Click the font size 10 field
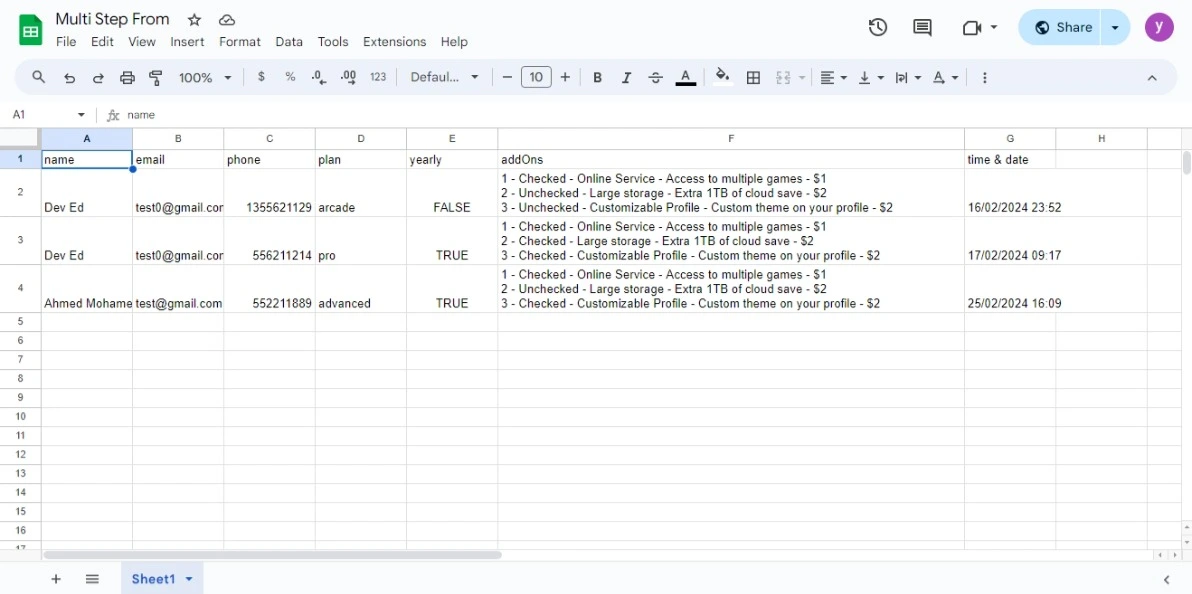This screenshot has width=1192, height=594. (536, 78)
